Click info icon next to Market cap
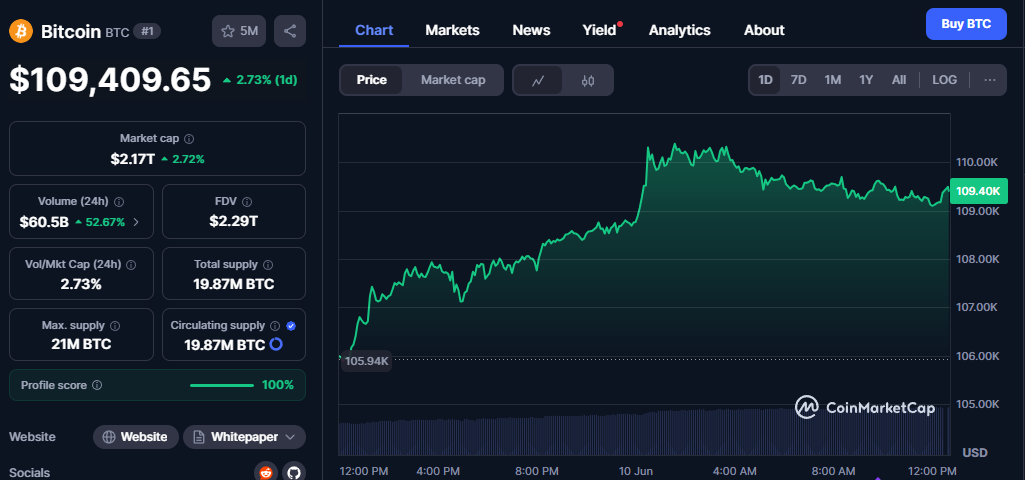The height and width of the screenshot is (480, 1025). 189,139
